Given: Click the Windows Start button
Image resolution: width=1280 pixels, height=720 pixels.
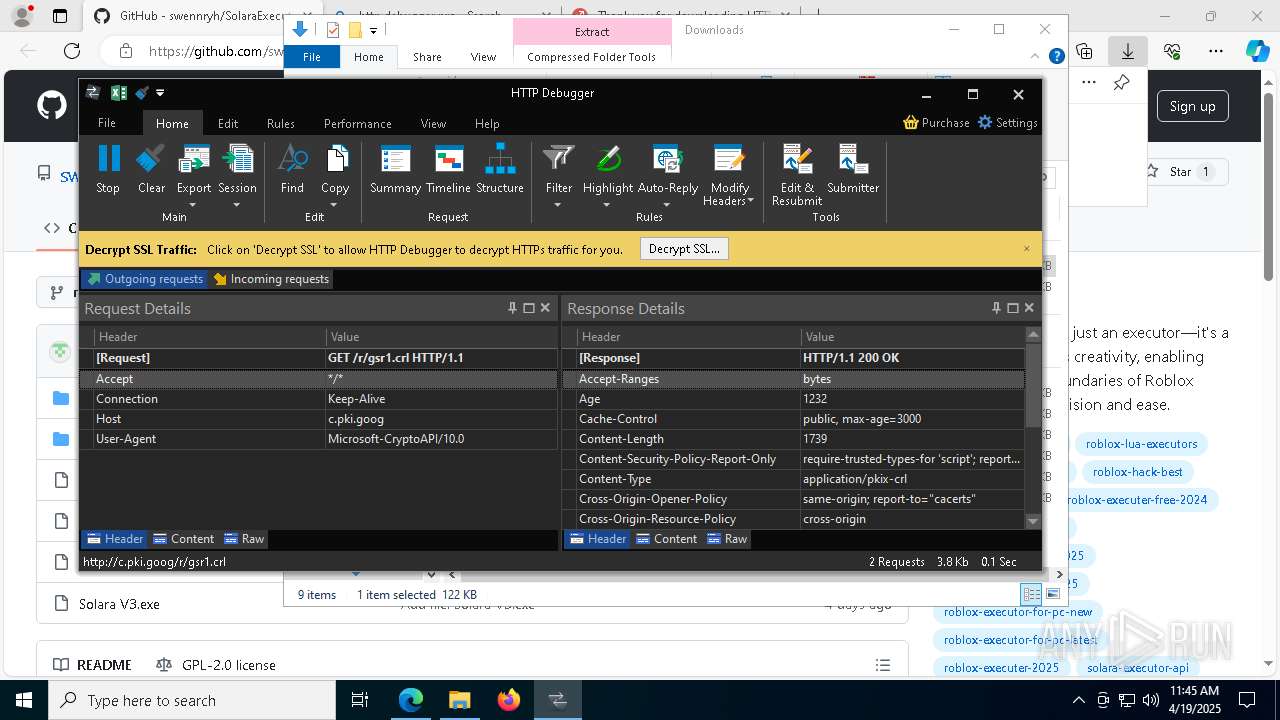Looking at the screenshot, I should (x=24, y=700).
